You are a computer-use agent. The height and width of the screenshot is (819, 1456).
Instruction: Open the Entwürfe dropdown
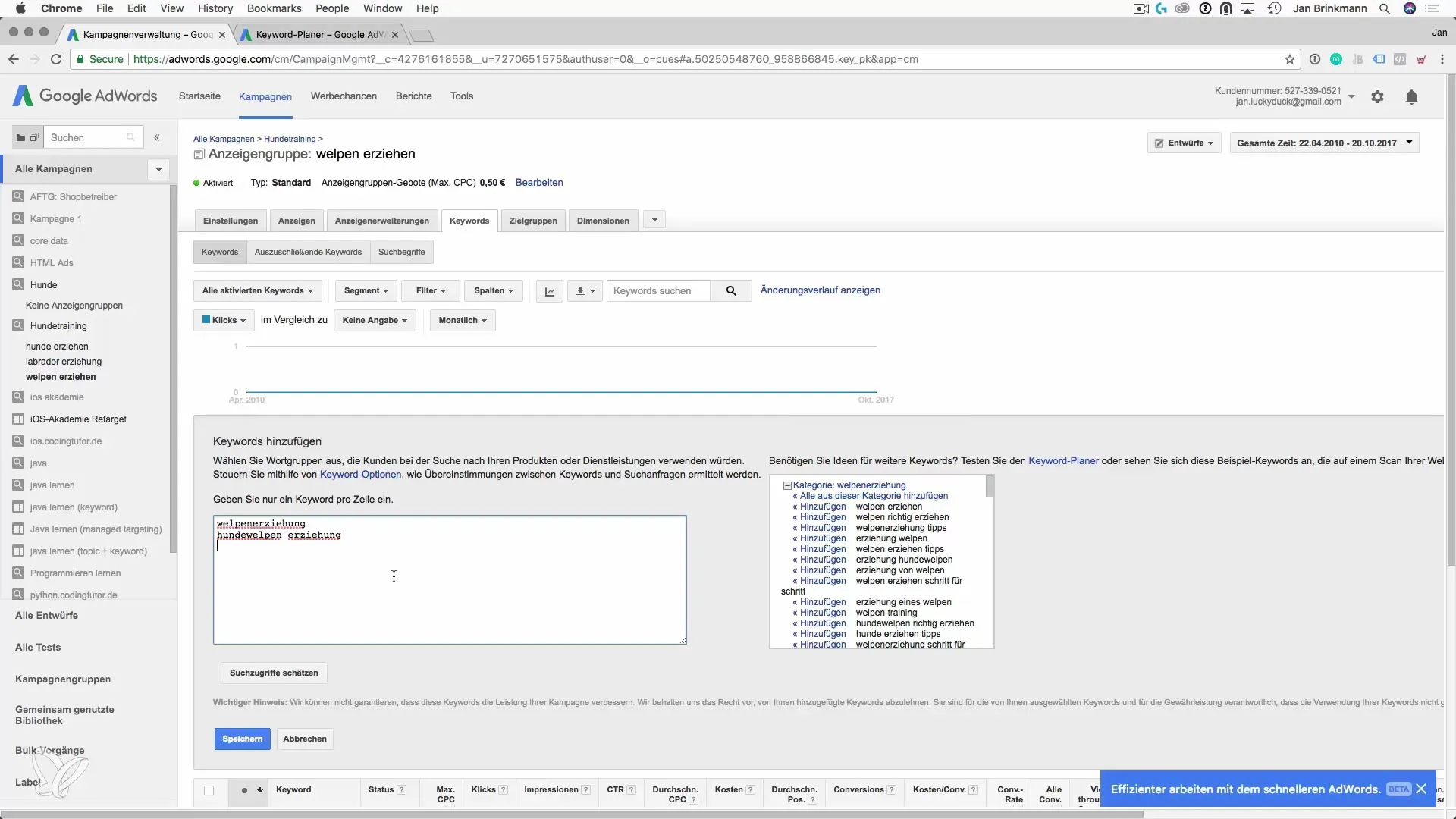pos(1184,143)
